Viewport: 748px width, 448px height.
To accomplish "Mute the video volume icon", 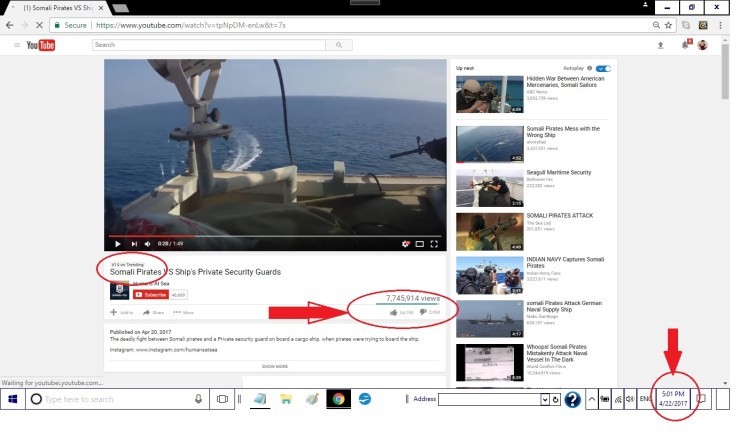I will pyautogui.click(x=147, y=244).
